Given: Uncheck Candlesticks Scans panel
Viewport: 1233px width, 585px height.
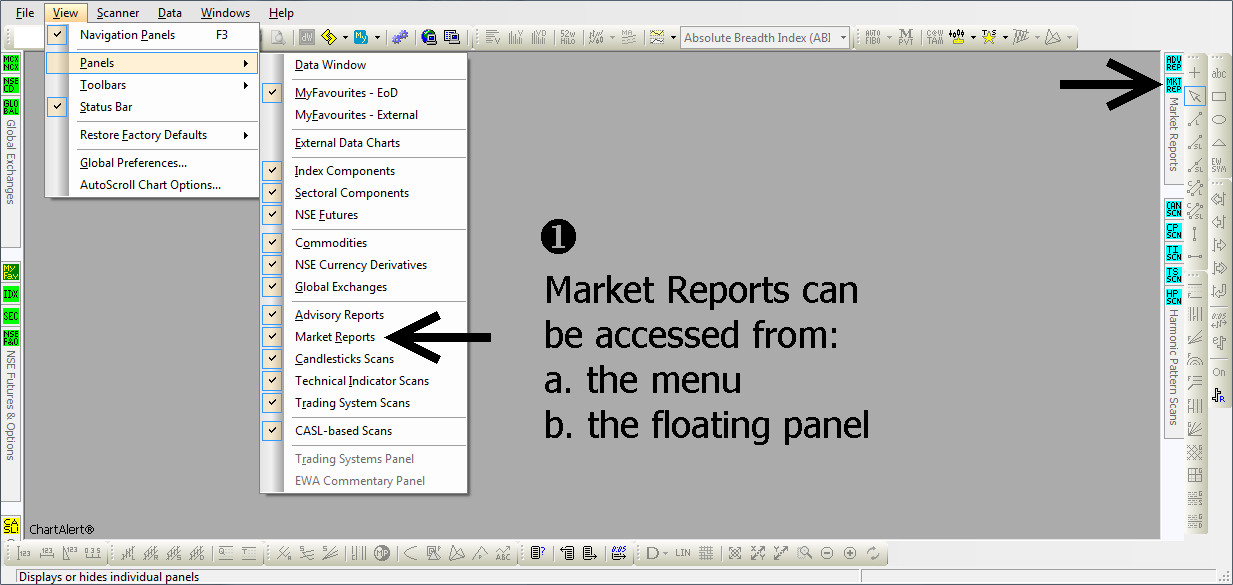Looking at the screenshot, I should point(272,359).
